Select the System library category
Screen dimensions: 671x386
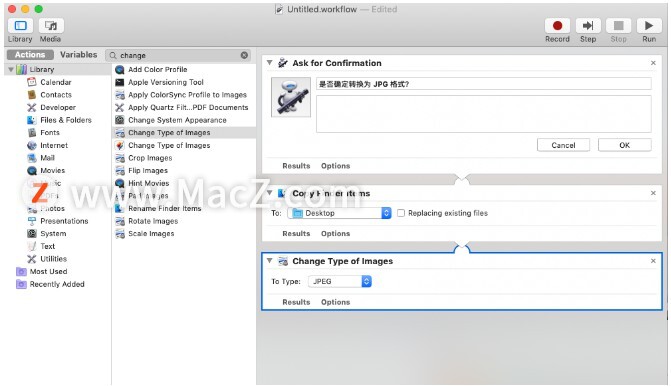click(x=53, y=234)
